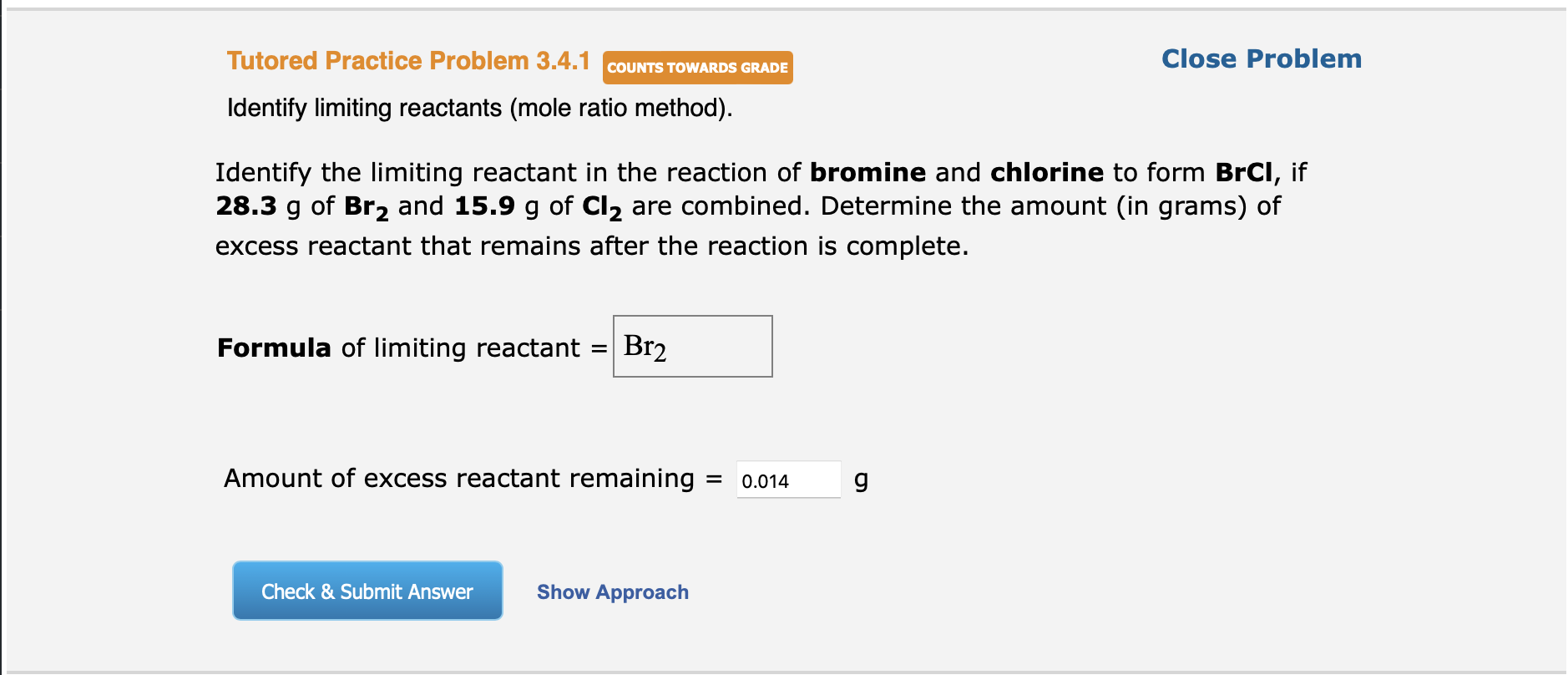Click the COUNTS TOWARDS GRADE badge
The width and height of the screenshot is (1568, 675).
(x=696, y=68)
